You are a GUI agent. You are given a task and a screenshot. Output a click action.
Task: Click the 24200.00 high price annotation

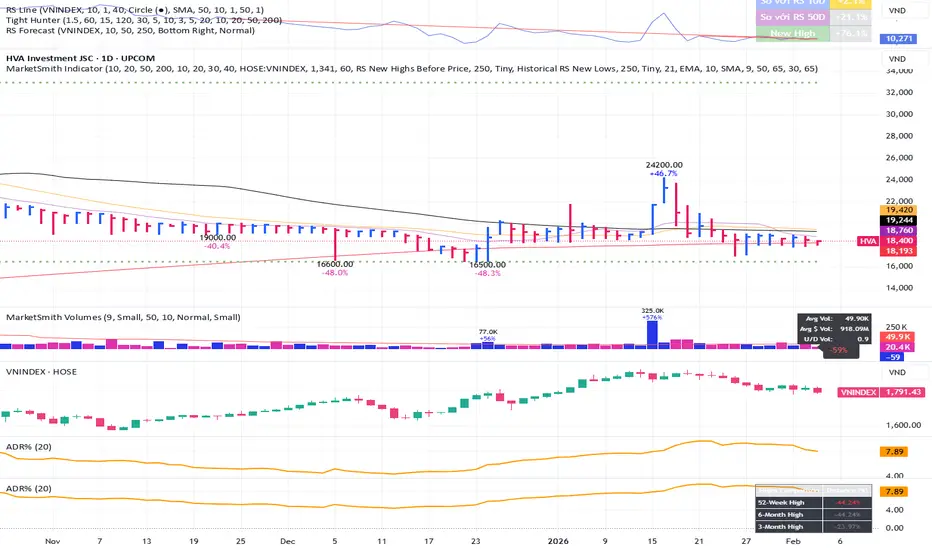664,165
